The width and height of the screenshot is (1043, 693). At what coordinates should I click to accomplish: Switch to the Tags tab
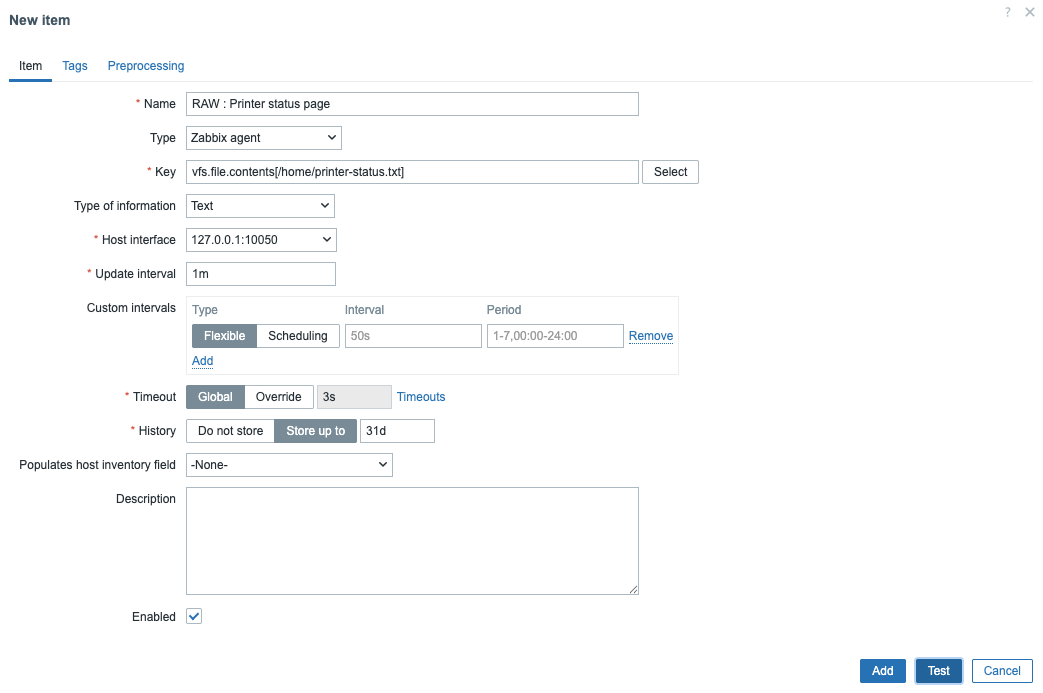(75, 66)
